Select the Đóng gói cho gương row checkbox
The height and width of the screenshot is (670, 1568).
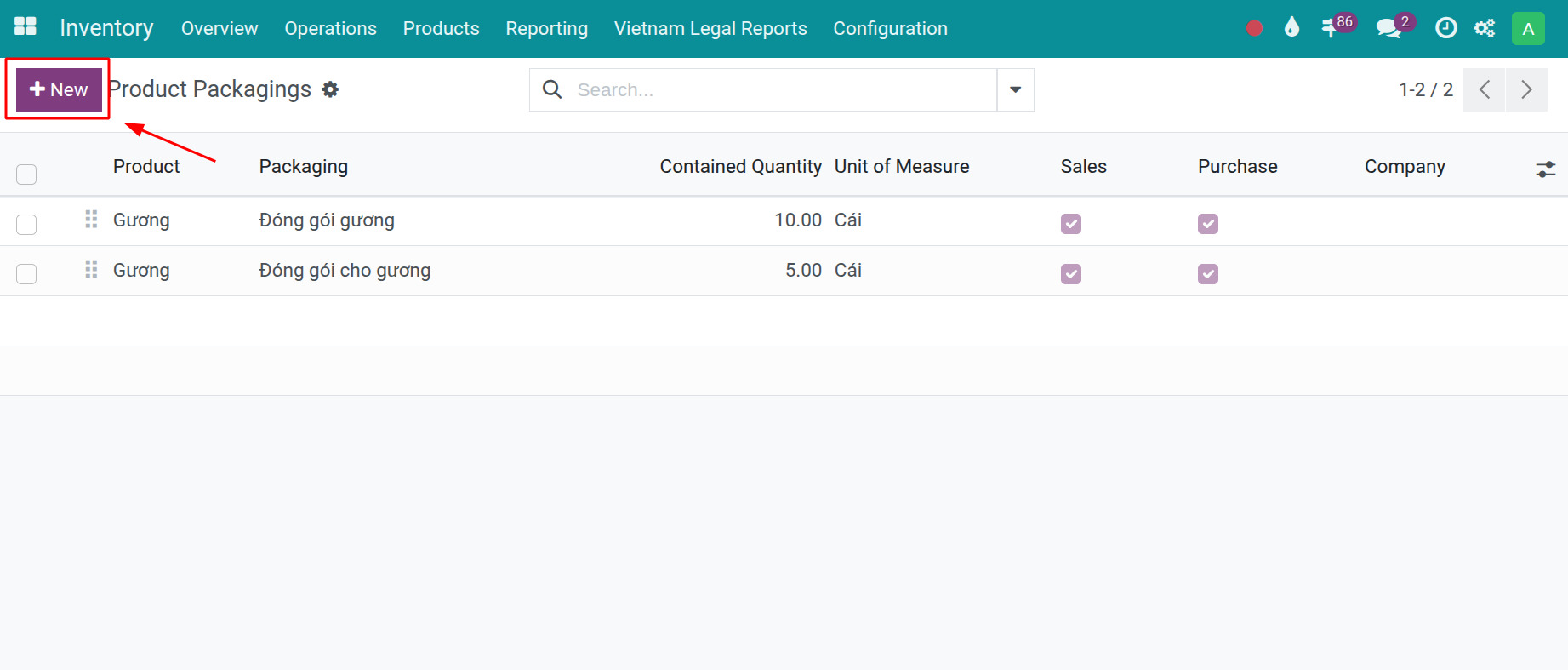pyautogui.click(x=26, y=273)
